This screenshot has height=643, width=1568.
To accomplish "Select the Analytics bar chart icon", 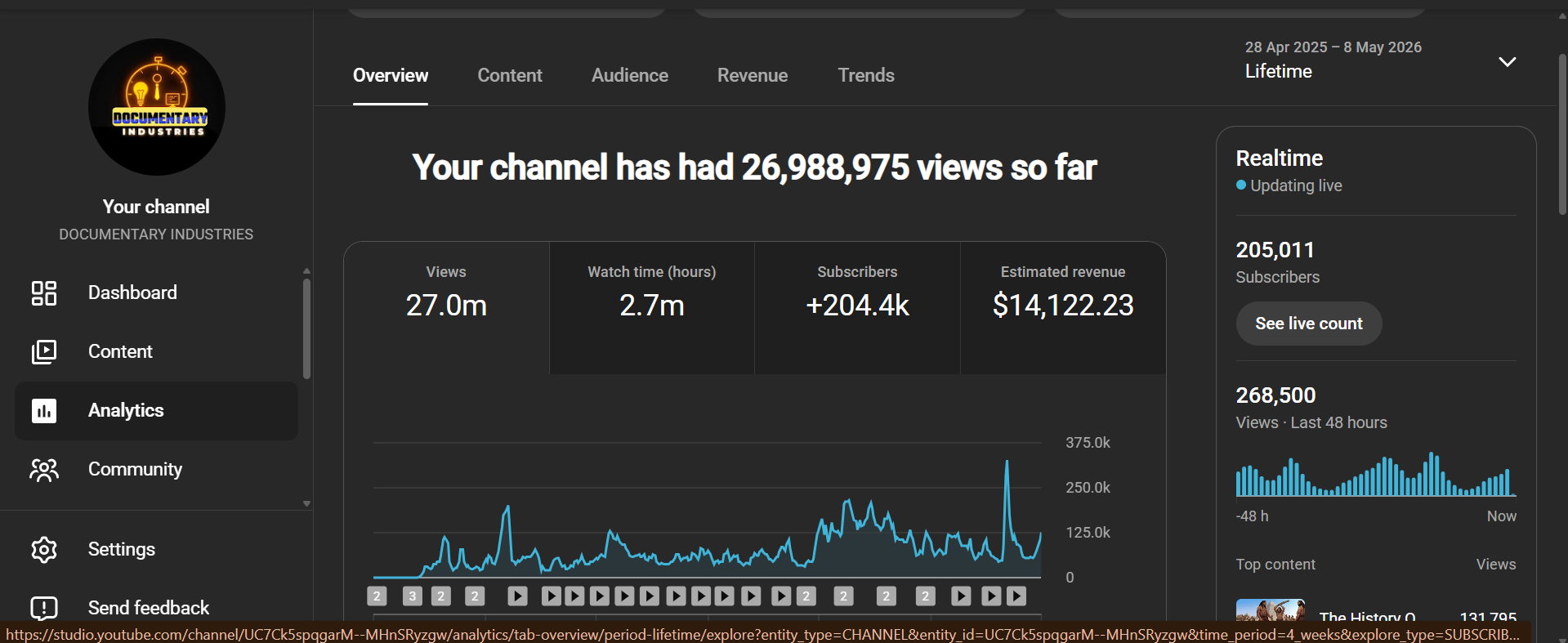I will point(44,410).
